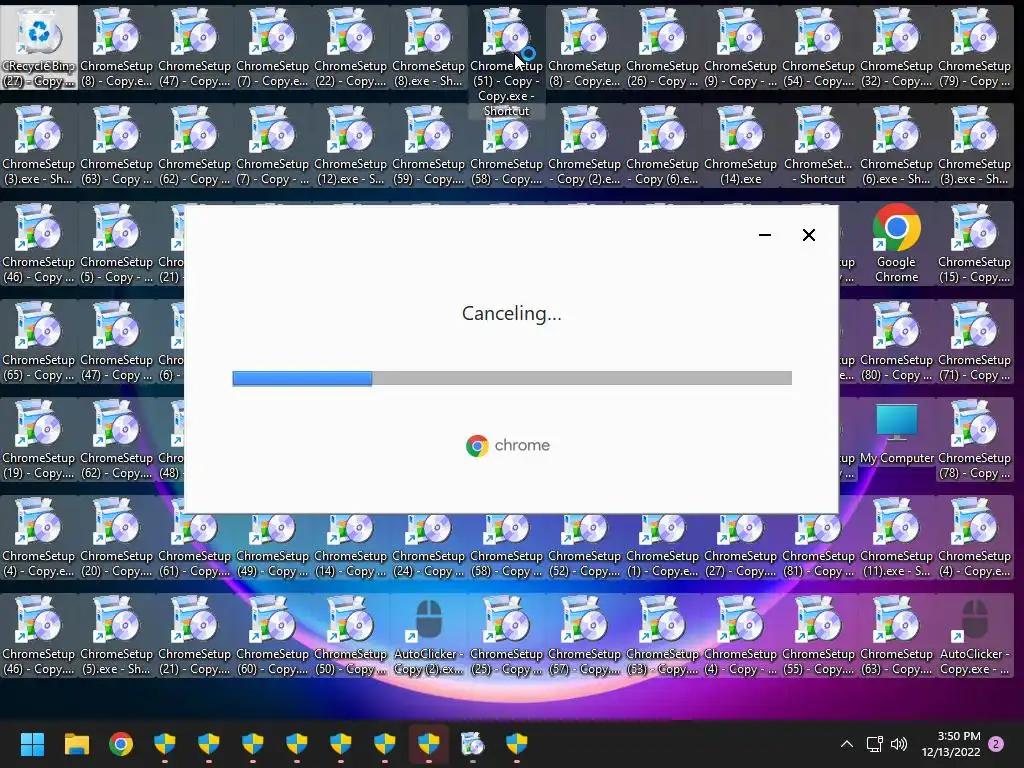This screenshot has height=768, width=1024.
Task: Select ChromeSetup - Copy (2).e... desktop icon
Action: (x=584, y=145)
